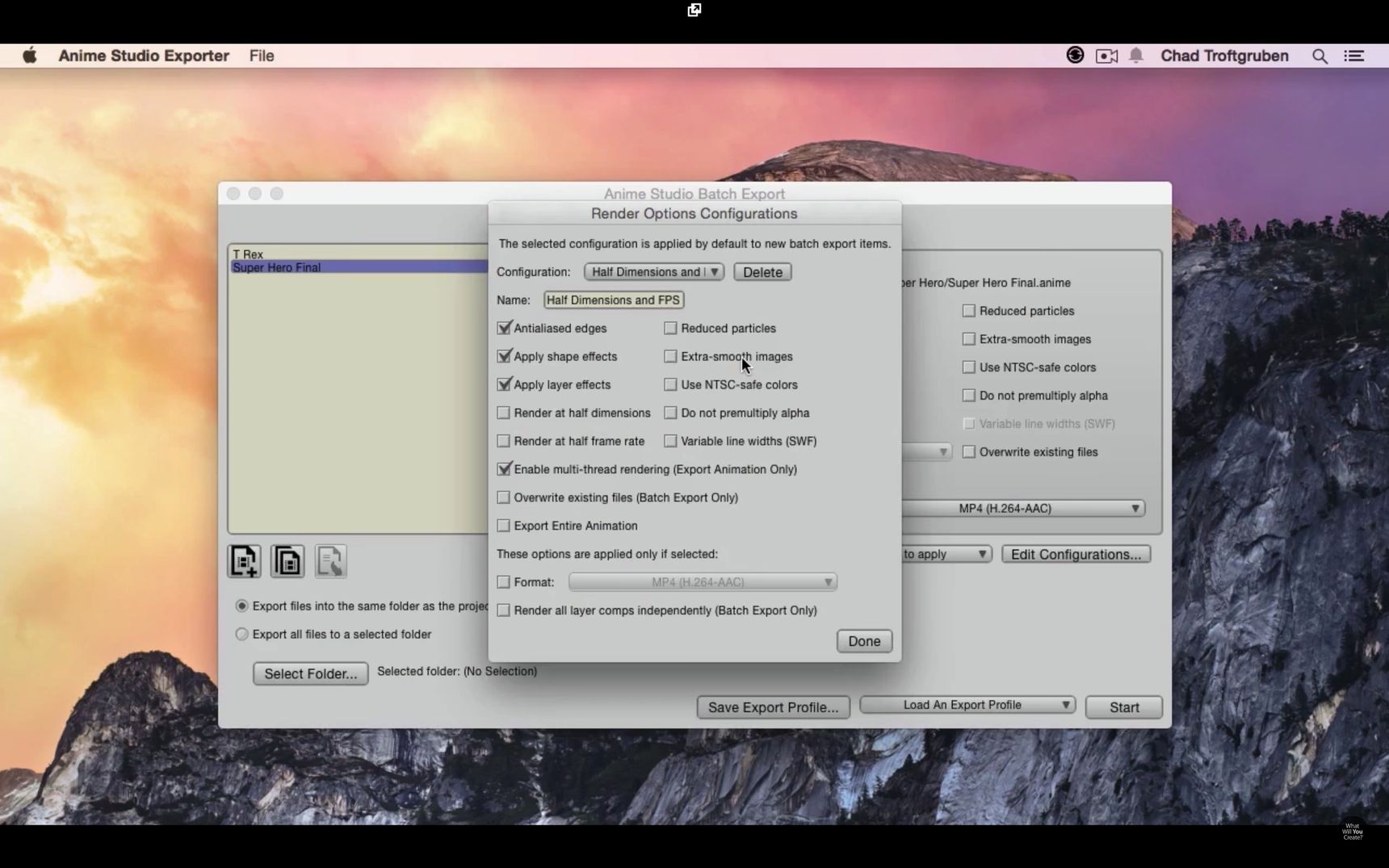The width and height of the screenshot is (1389, 868).
Task: Check Do not premultiply alpha in Batch Export window
Action: point(969,396)
